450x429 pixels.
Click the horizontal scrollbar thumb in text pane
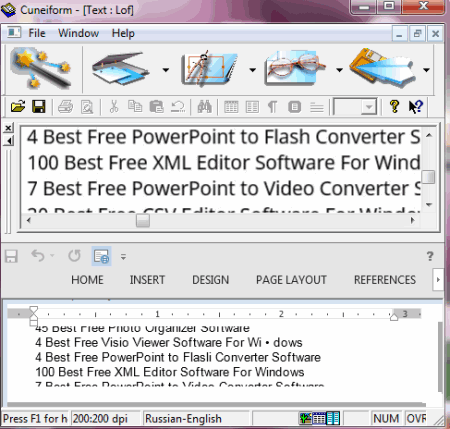tap(143, 221)
